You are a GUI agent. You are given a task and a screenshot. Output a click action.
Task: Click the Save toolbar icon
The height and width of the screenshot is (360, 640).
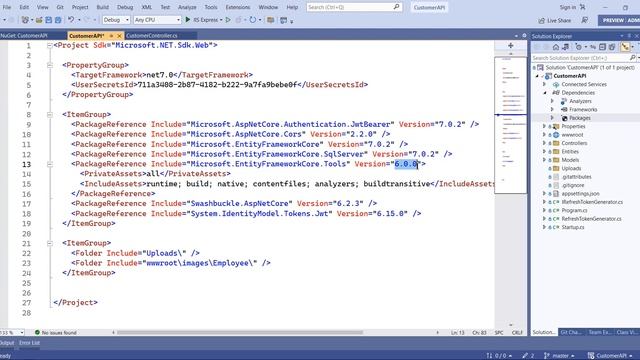coord(49,20)
